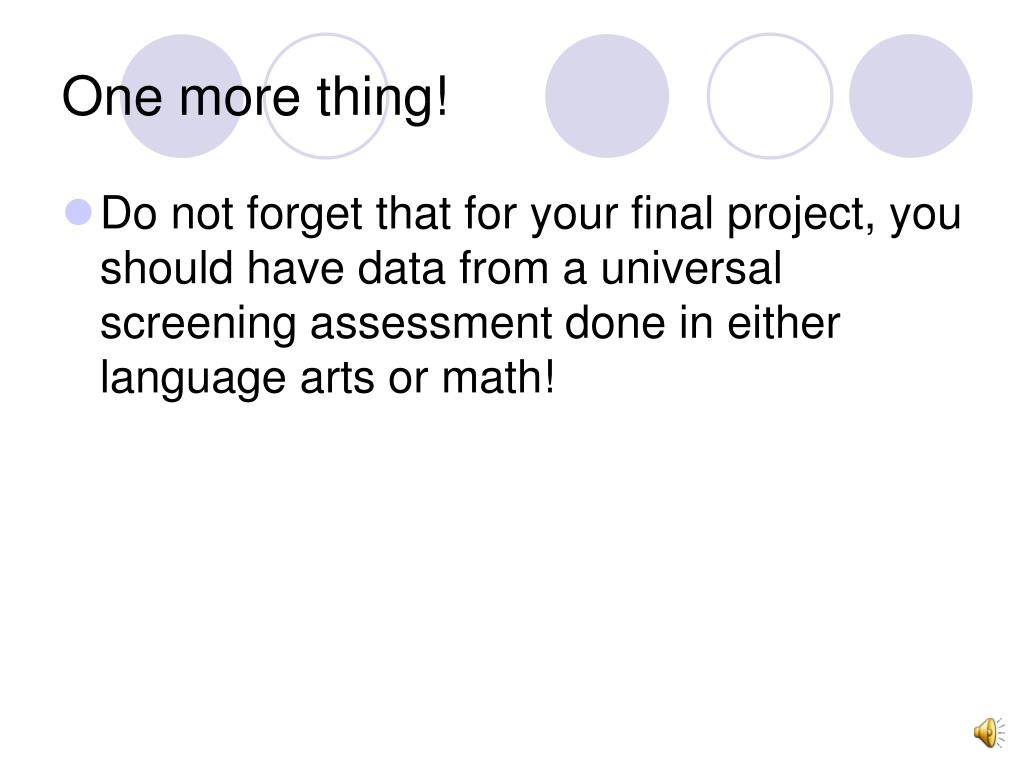
Task: Click the word 'either' in third line
Action: pyautogui.click(x=784, y=323)
